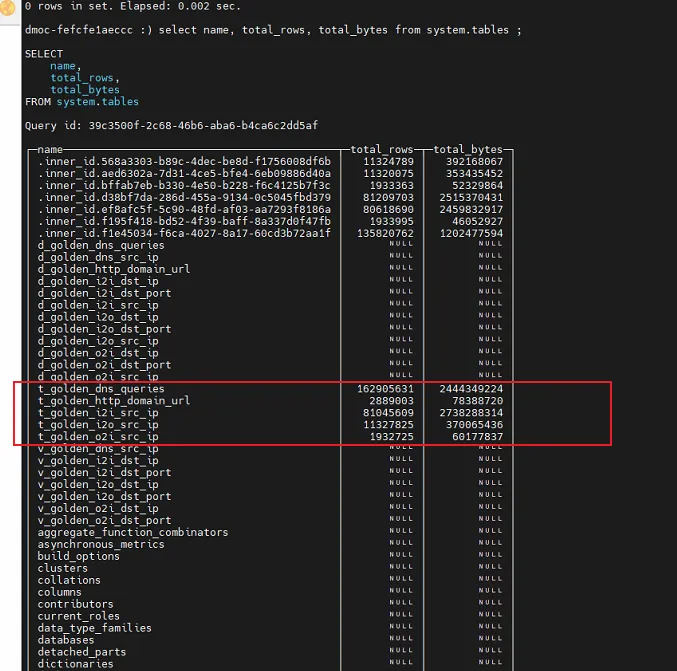Click table name d_golden_i2o_dst_ip

[x=98, y=317]
